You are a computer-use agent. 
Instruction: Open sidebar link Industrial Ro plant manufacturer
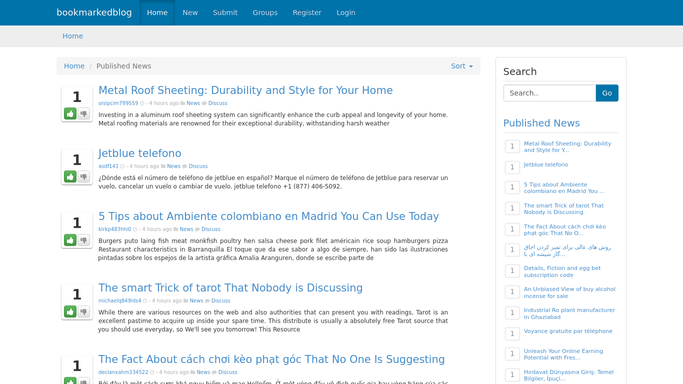click(569, 313)
